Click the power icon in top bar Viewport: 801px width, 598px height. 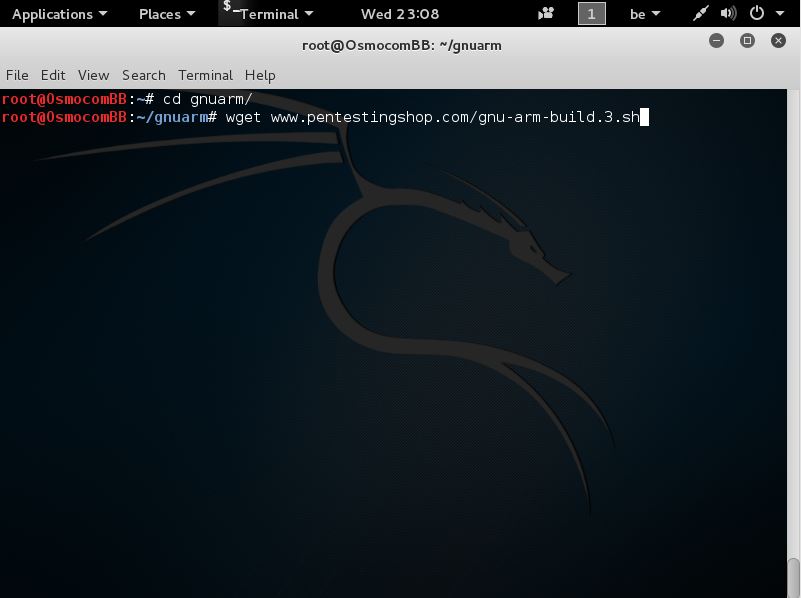(757, 13)
